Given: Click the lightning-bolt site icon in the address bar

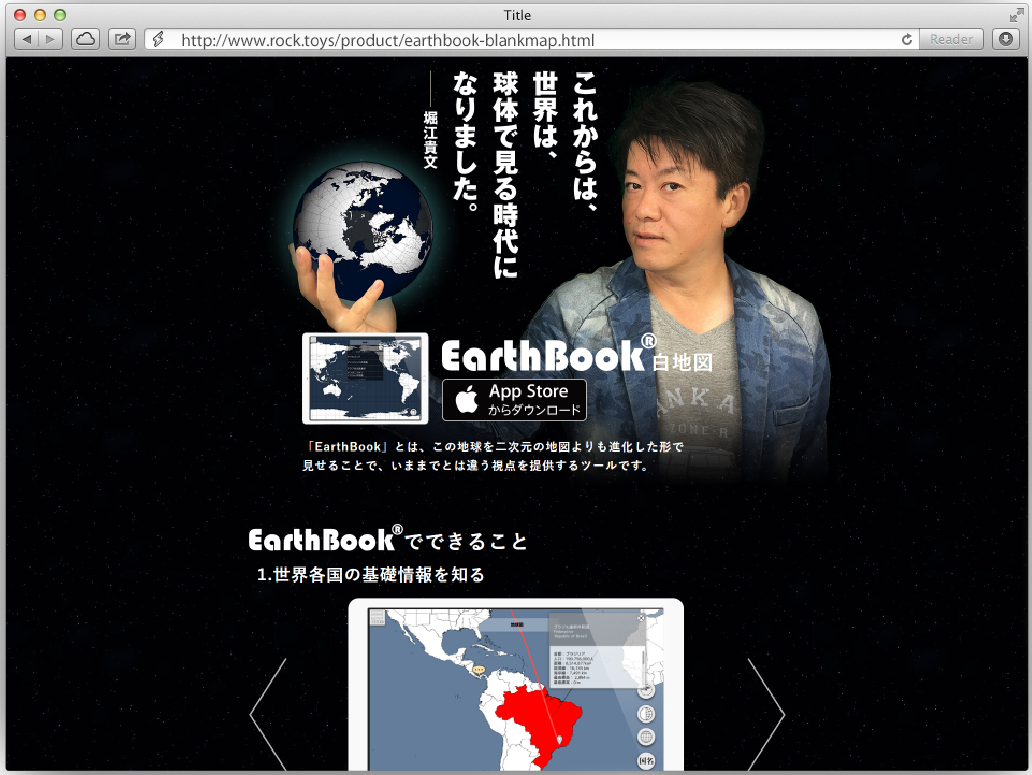Looking at the screenshot, I should pyautogui.click(x=158, y=40).
